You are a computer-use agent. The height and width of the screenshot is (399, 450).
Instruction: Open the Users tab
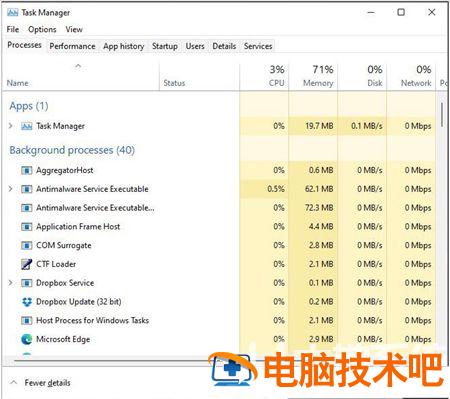point(195,46)
